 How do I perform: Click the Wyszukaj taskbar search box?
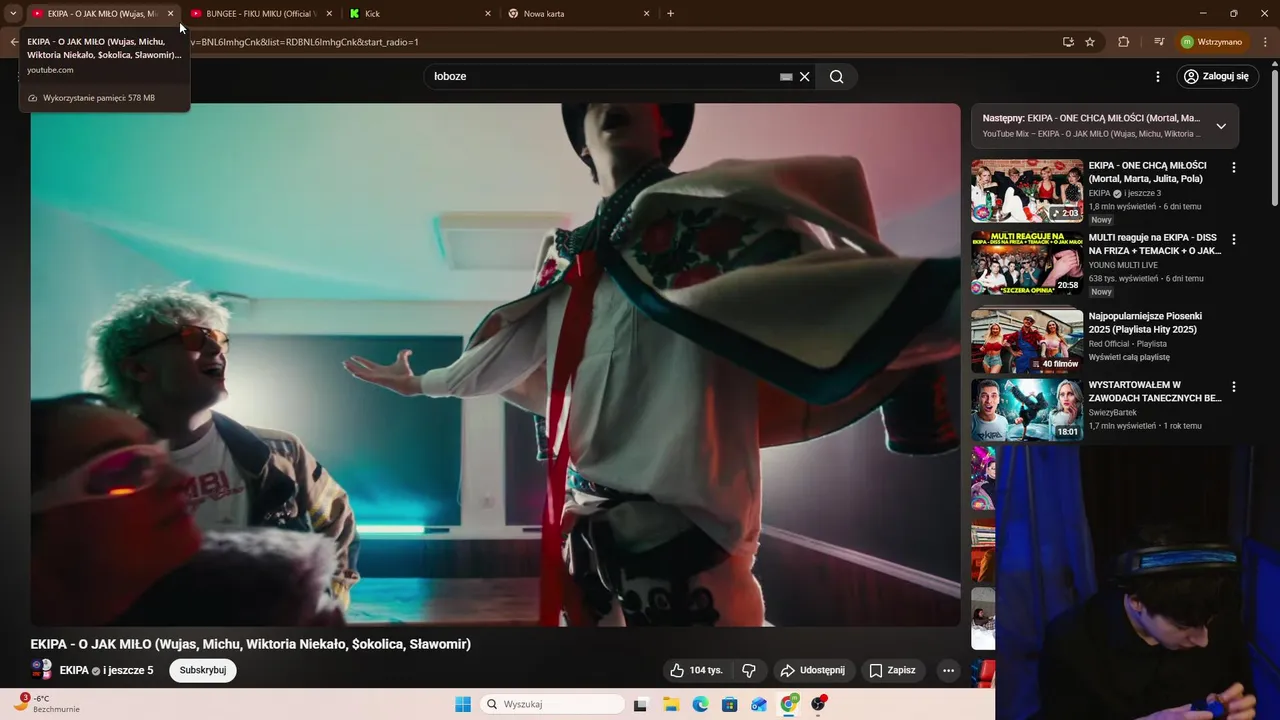click(552, 704)
